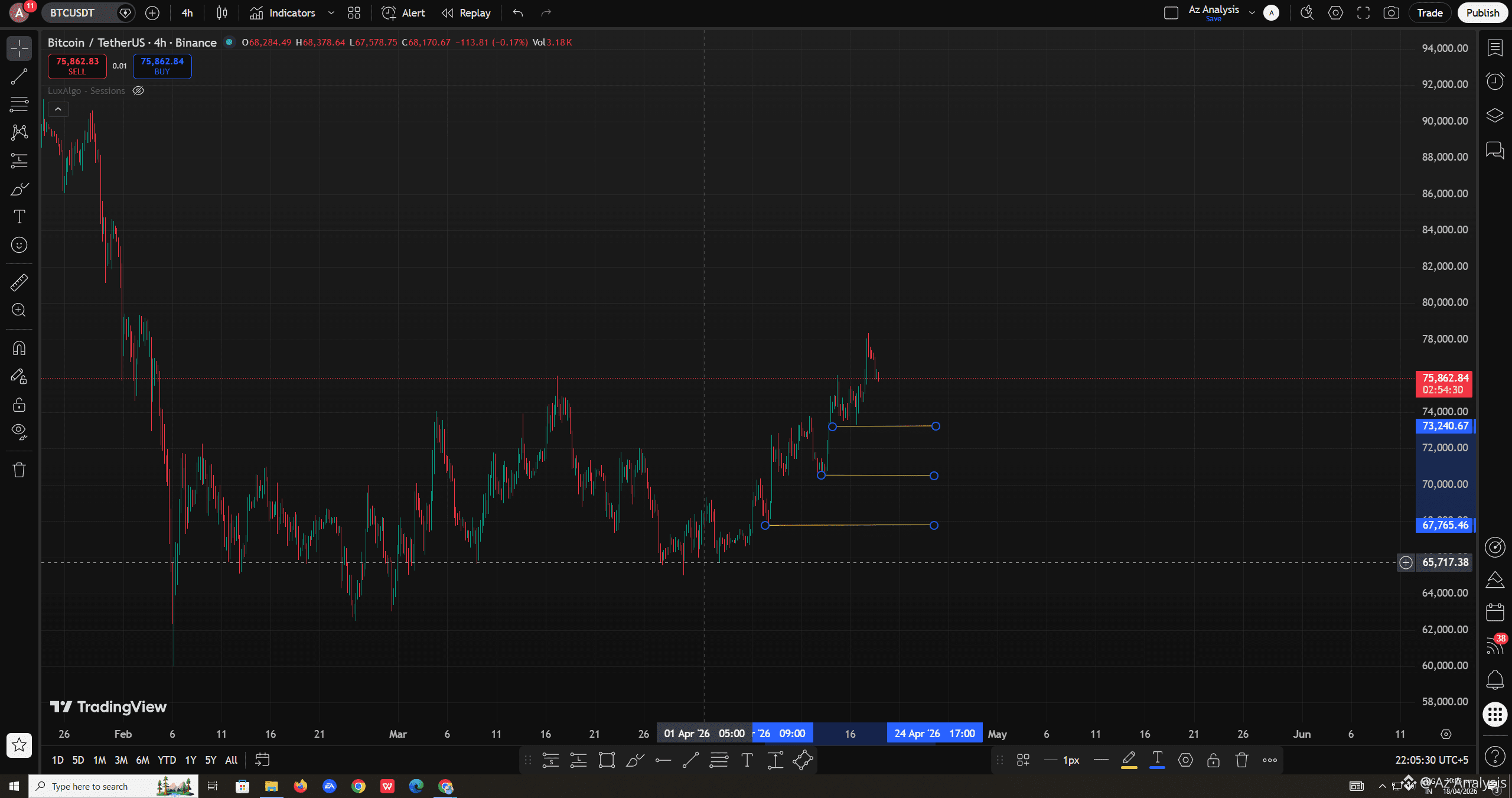Open the indicator templates menu
This screenshot has width=1512, height=798.
(354, 13)
